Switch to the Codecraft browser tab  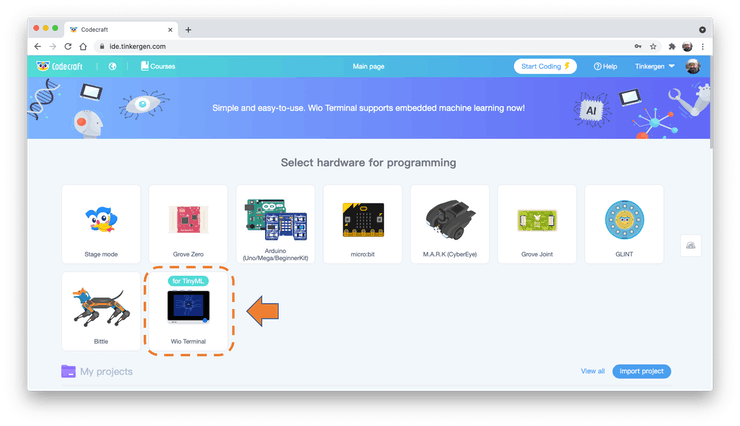click(x=121, y=29)
